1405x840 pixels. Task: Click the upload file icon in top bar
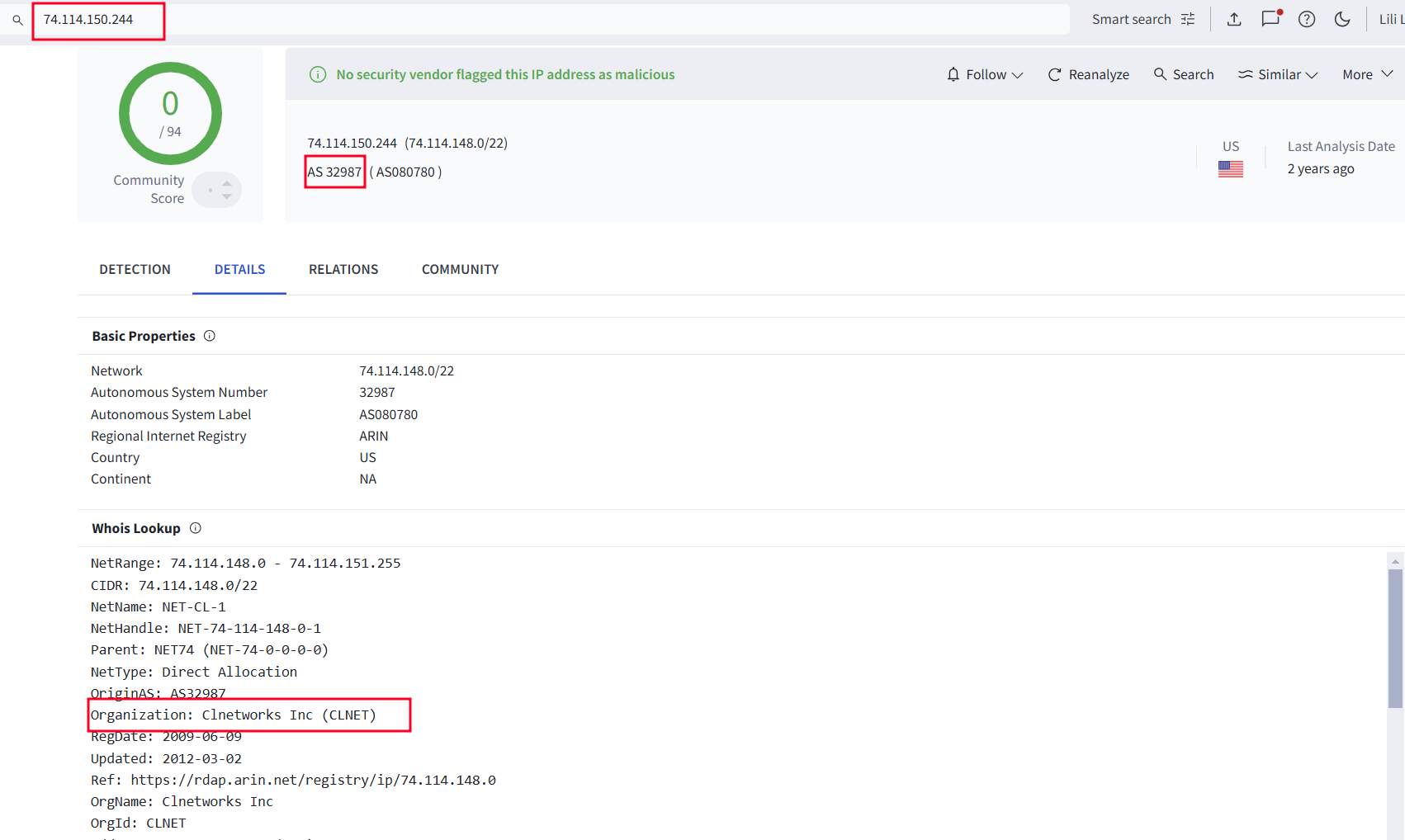tap(1234, 19)
